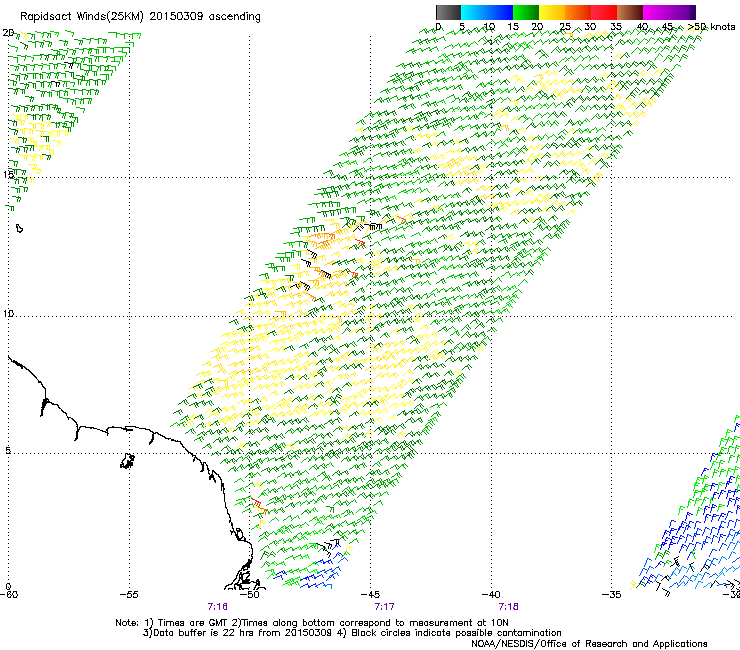Select the yellow 20-25 knots color segment
Screen dimensions: 740x650
pos(552,12)
